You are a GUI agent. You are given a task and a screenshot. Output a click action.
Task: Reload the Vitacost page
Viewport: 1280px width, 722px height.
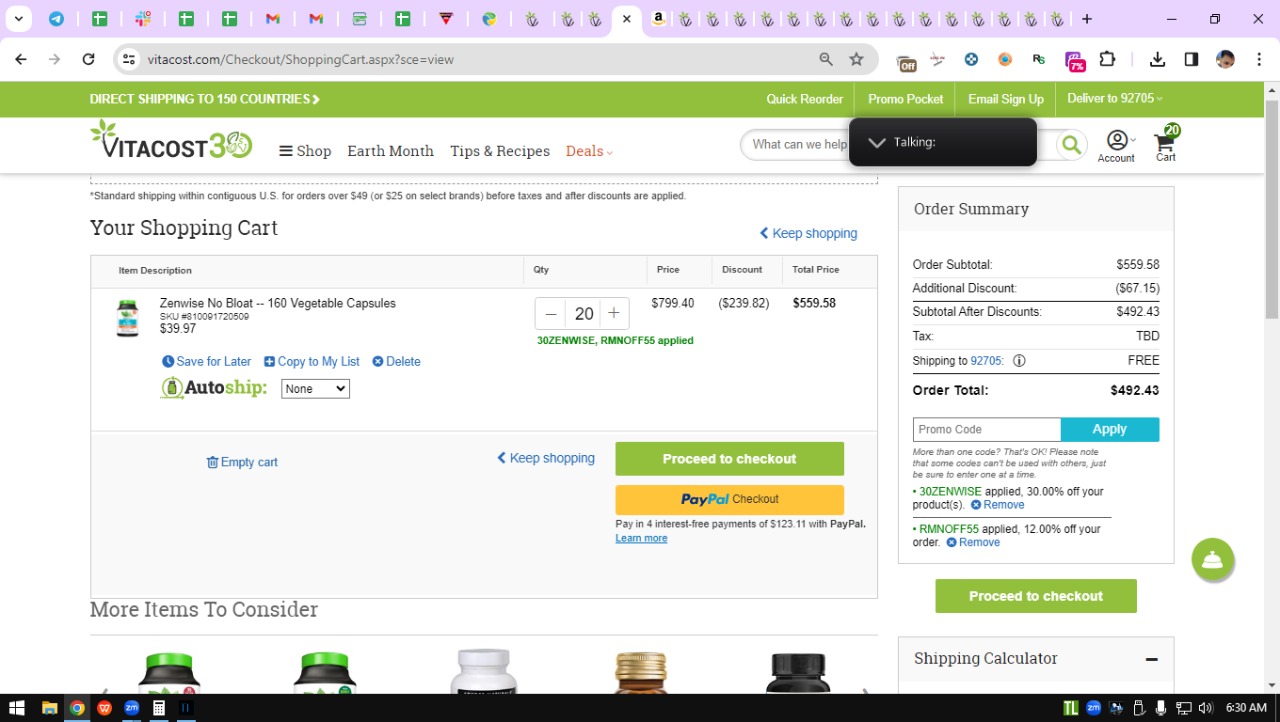[88, 59]
